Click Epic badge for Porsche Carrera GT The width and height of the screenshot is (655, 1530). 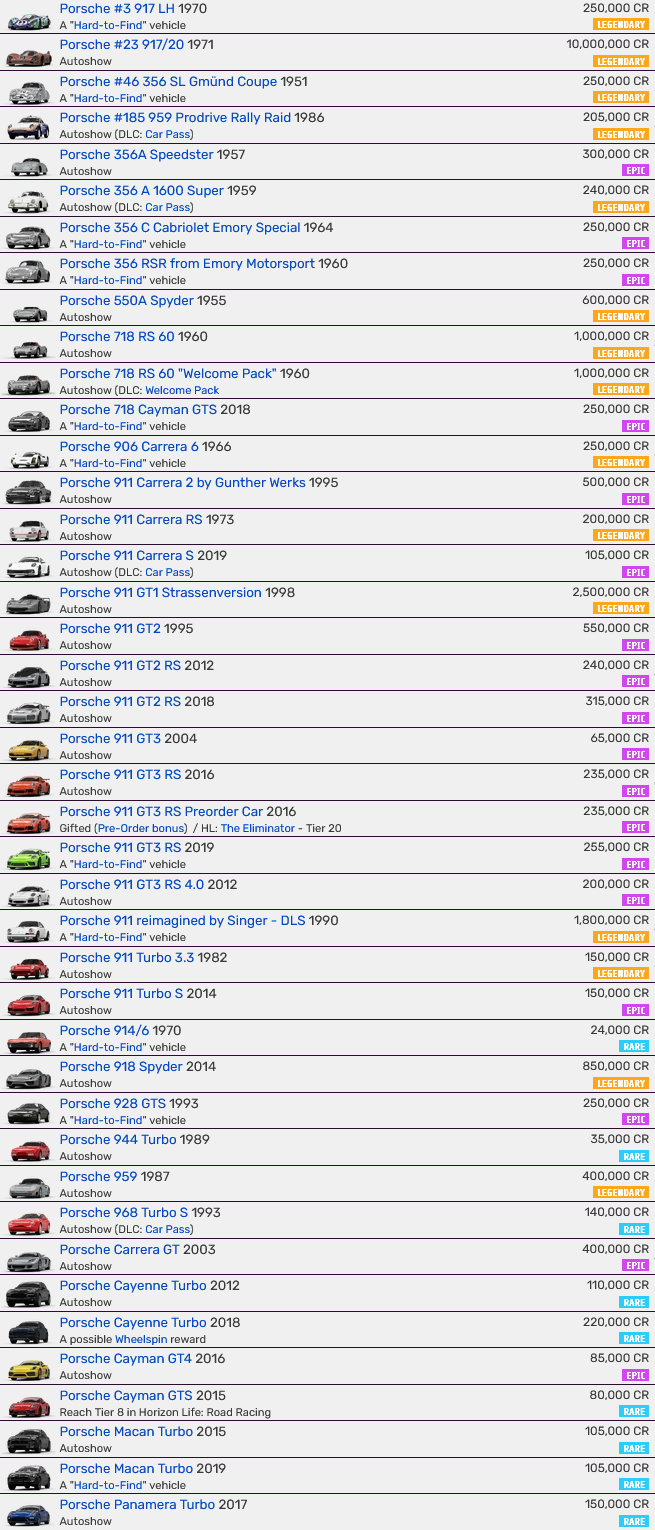click(x=635, y=1266)
